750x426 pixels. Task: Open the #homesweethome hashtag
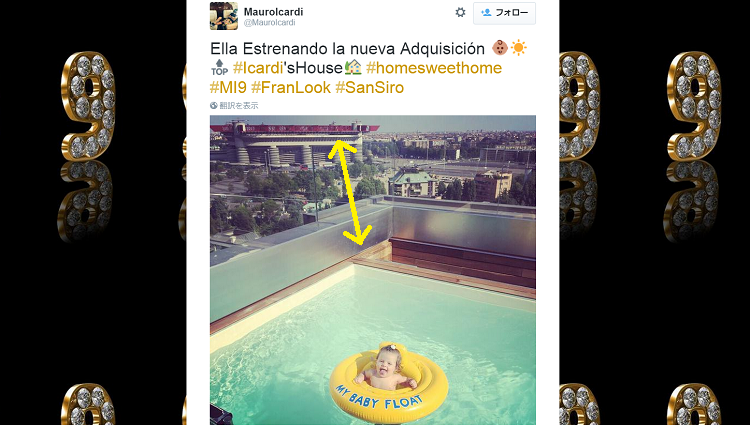[x=434, y=68]
